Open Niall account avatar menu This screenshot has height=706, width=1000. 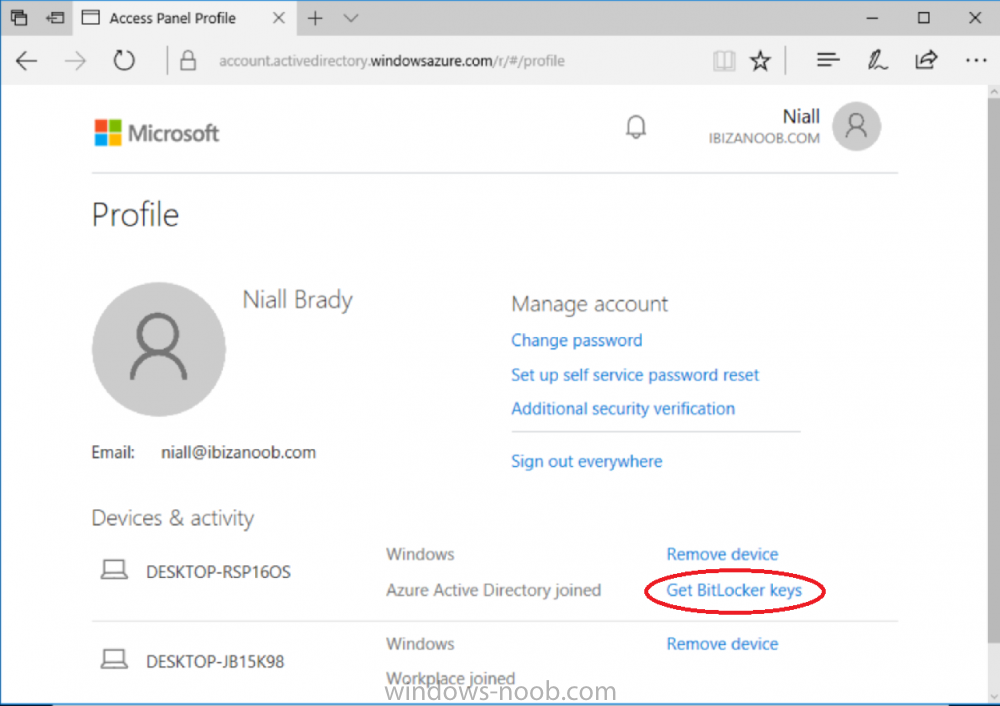pos(856,126)
